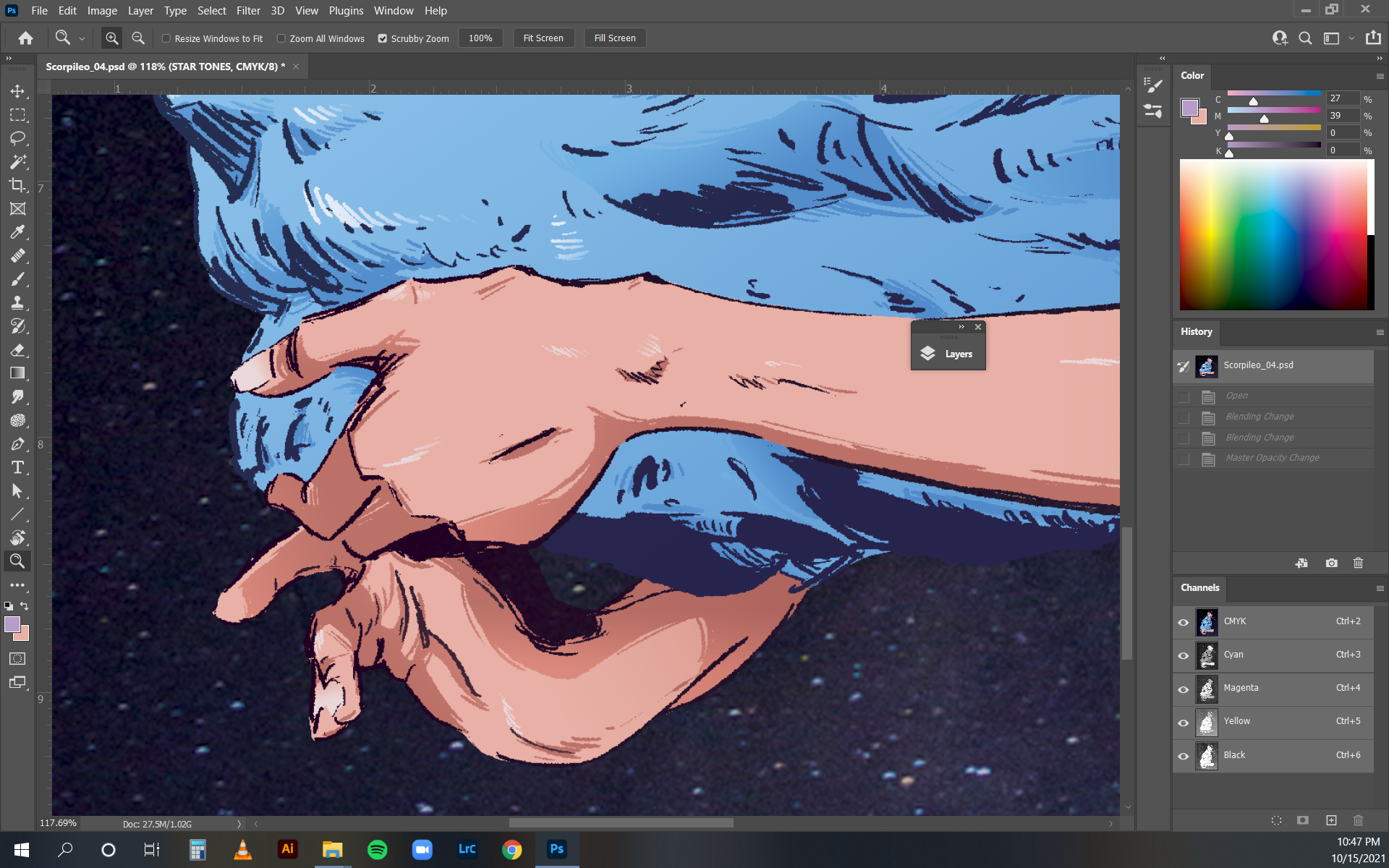Image resolution: width=1389 pixels, height=868 pixels.
Task: Open the status bar info arrow
Action: tap(239, 824)
